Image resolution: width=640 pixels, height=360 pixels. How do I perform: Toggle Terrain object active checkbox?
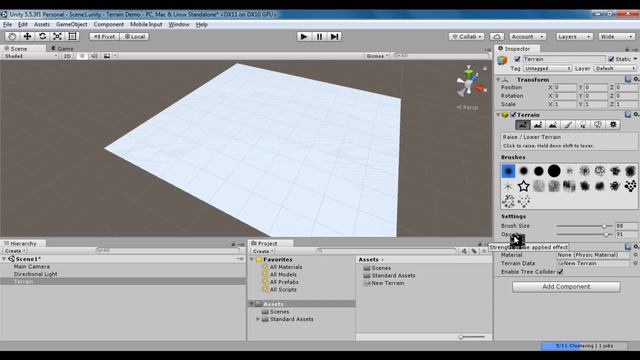tap(518, 59)
